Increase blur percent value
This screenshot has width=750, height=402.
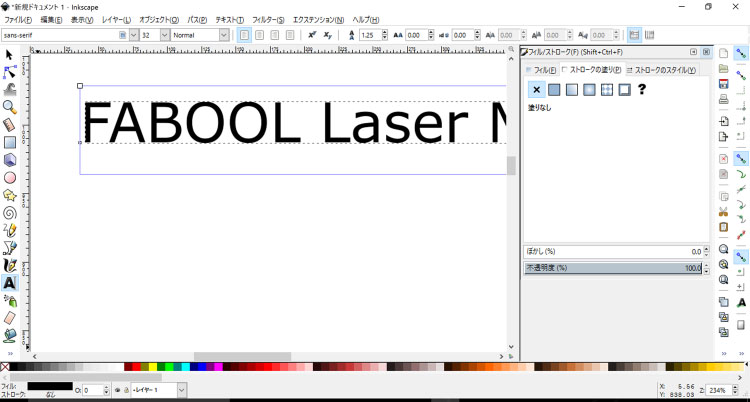click(706, 249)
